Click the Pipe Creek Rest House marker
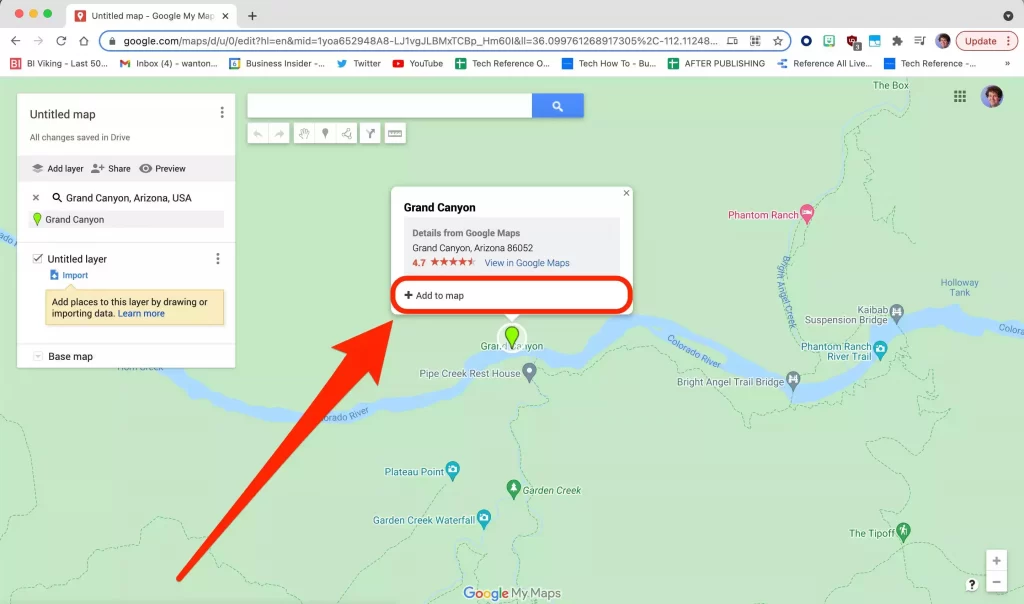 click(530, 373)
